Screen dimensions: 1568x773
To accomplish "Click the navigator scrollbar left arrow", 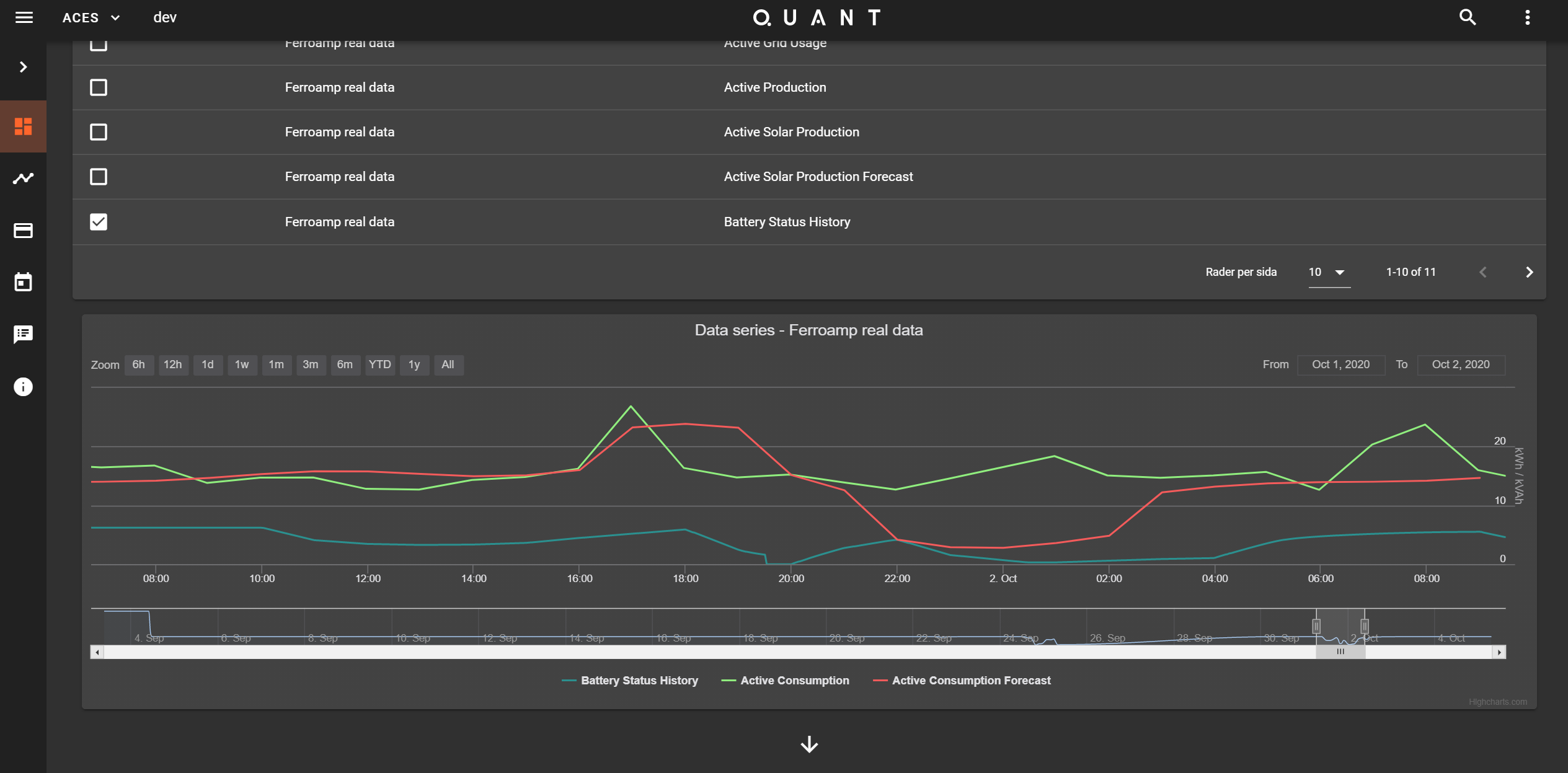I will tap(97, 652).
